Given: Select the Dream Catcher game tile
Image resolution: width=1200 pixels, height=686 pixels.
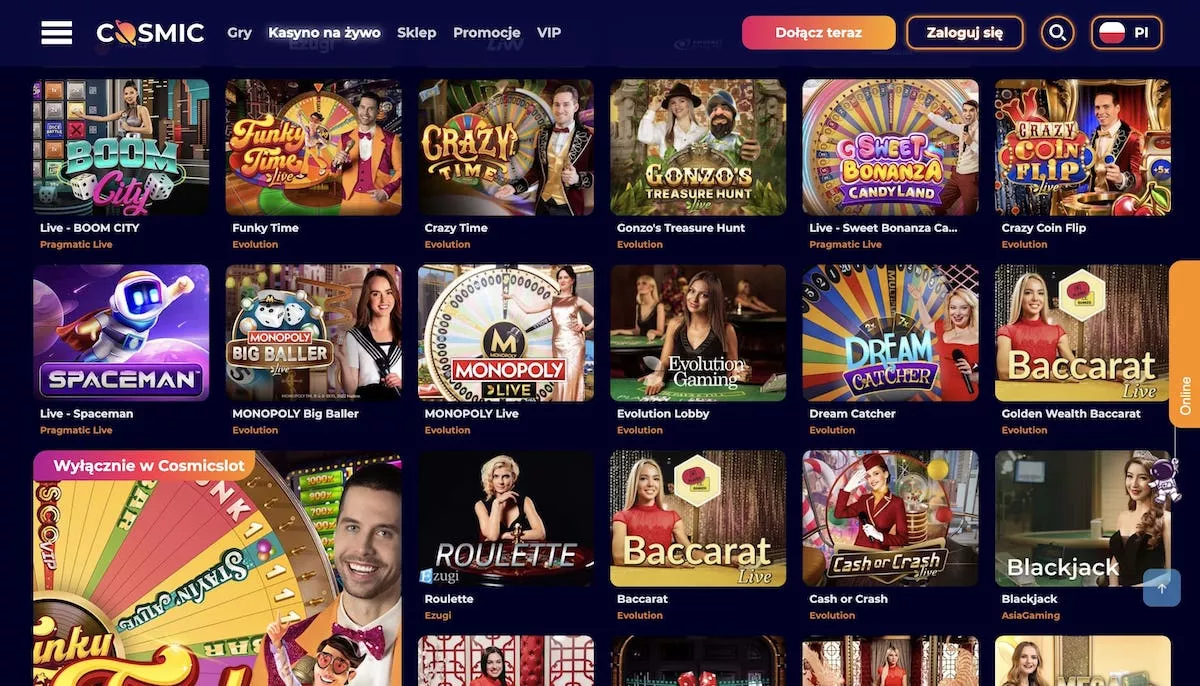Looking at the screenshot, I should coord(890,333).
